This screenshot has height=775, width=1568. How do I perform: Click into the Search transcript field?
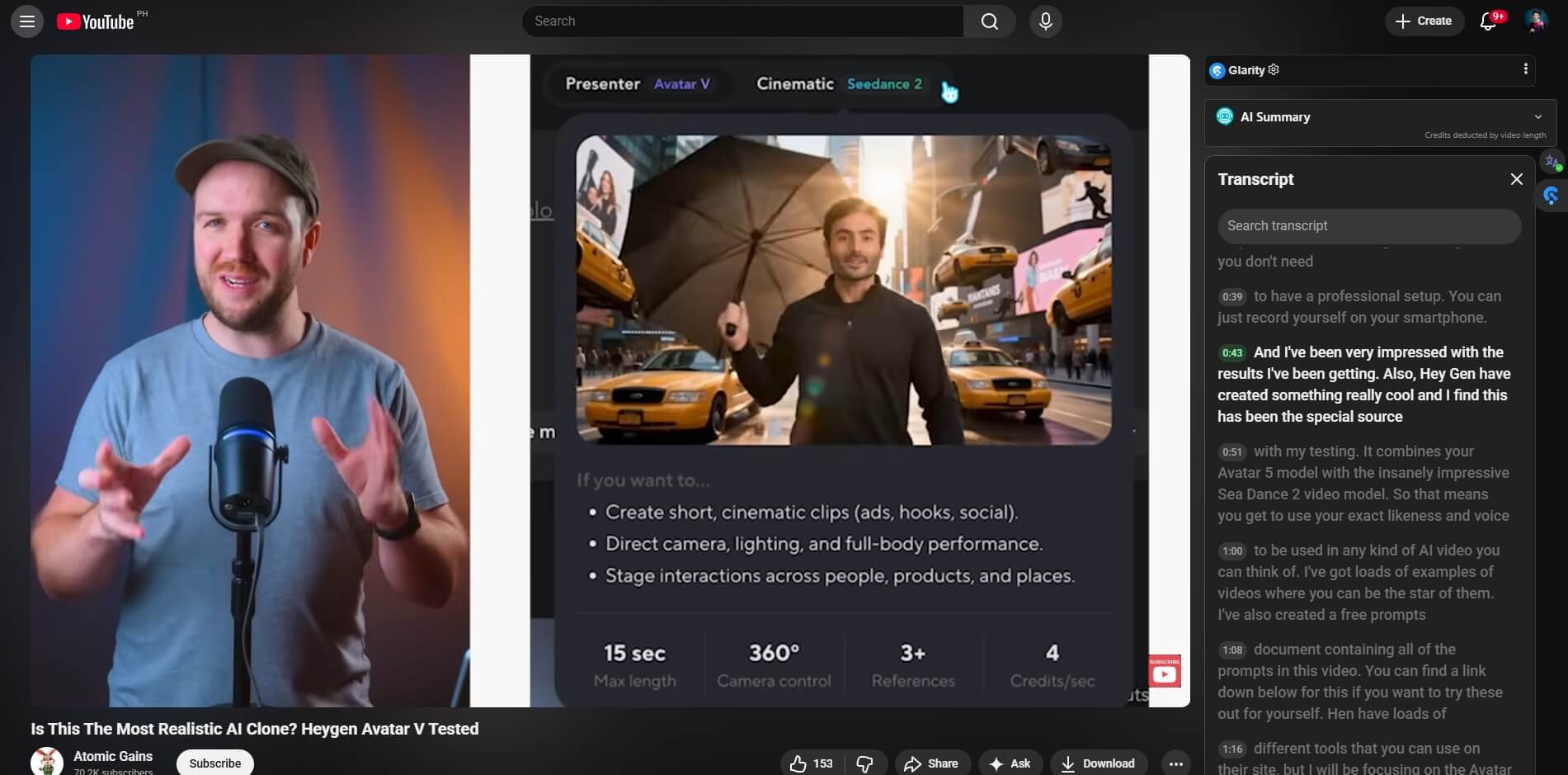coord(1369,226)
